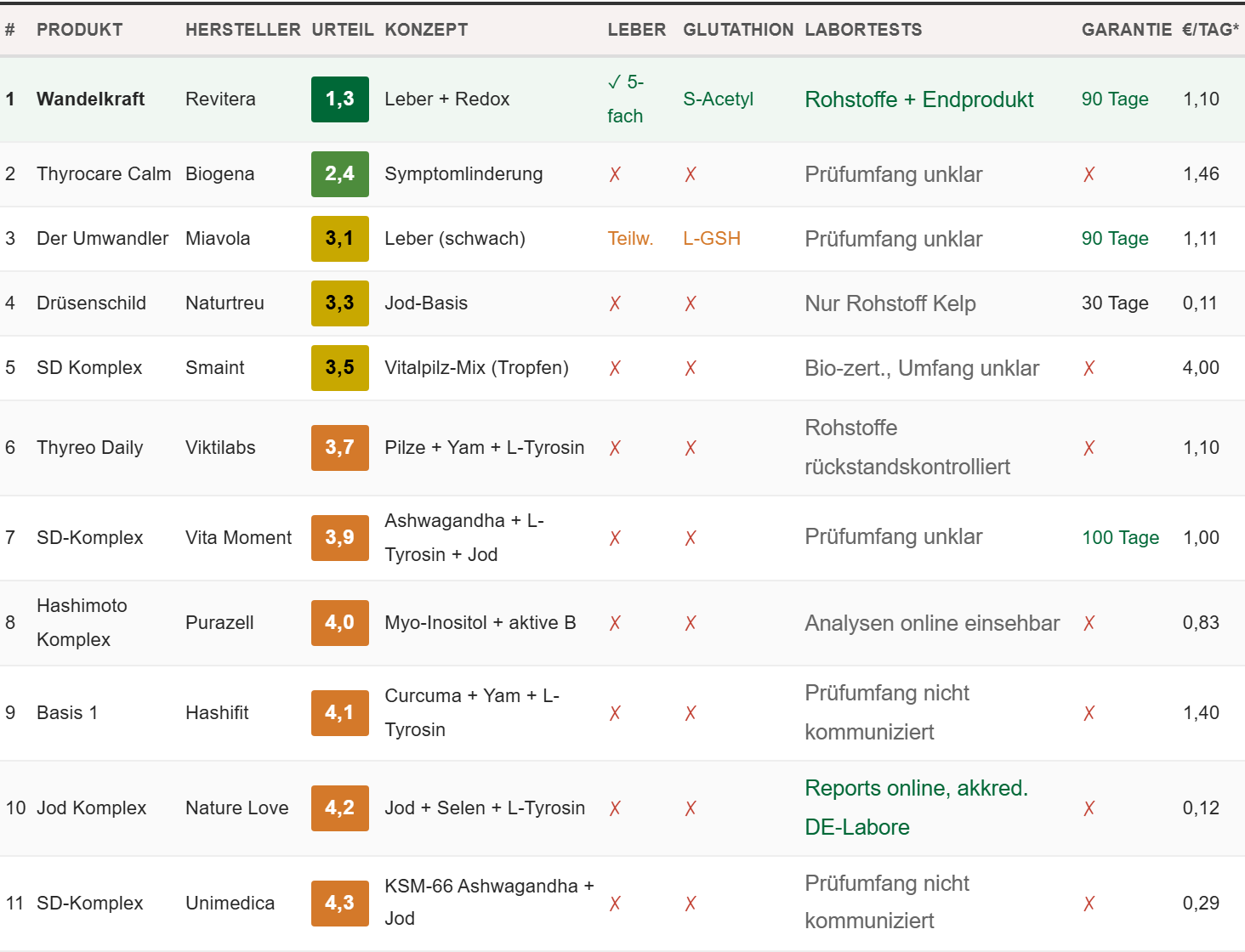Select the GARANTIE column header
1245x952 pixels.
(x=1127, y=30)
